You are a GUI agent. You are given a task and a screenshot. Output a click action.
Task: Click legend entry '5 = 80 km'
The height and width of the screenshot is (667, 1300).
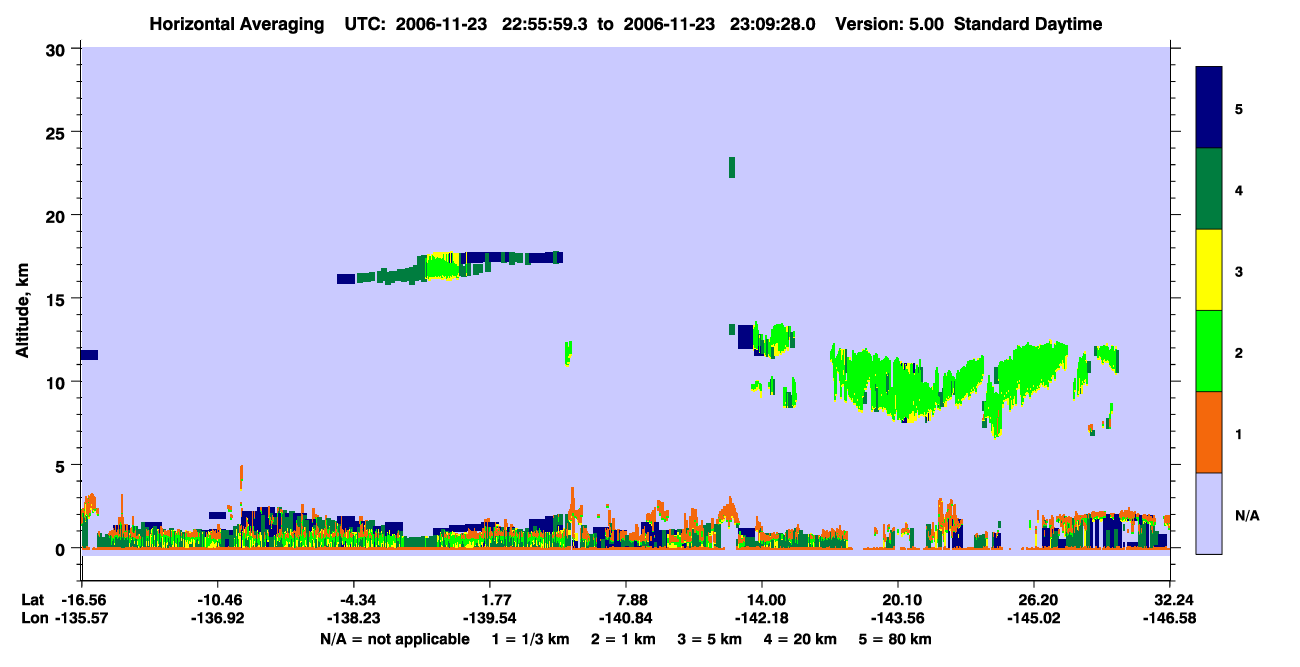[897, 639]
